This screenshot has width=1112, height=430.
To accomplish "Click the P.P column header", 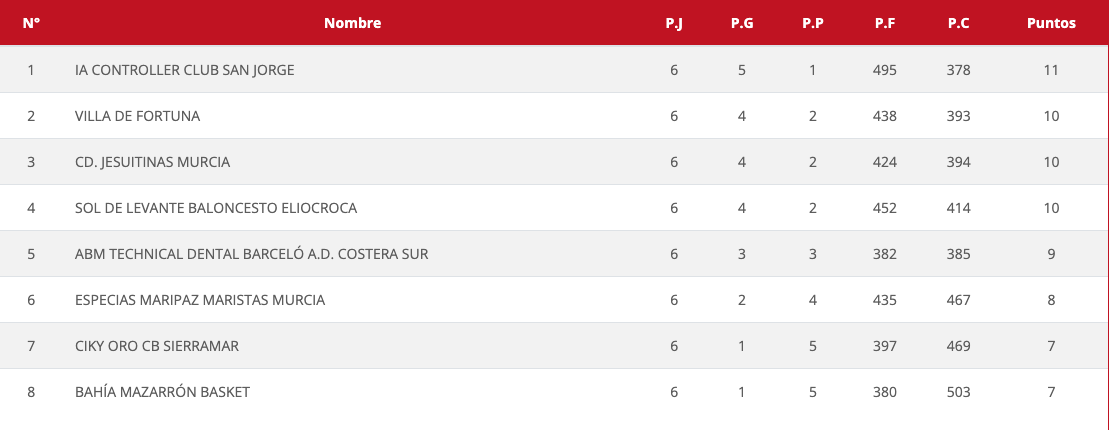I will pyautogui.click(x=812, y=23).
